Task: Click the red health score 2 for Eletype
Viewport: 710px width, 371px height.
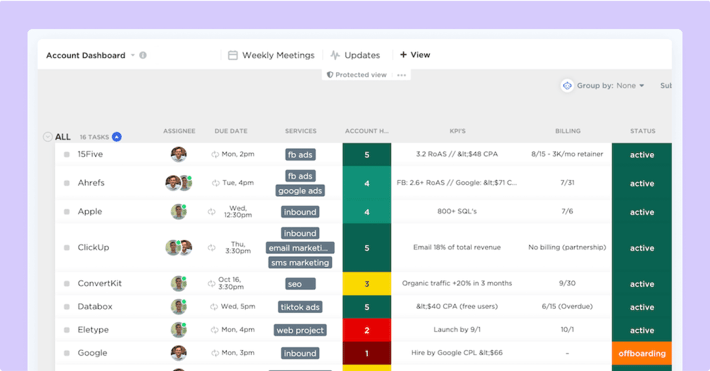Action: (367, 330)
